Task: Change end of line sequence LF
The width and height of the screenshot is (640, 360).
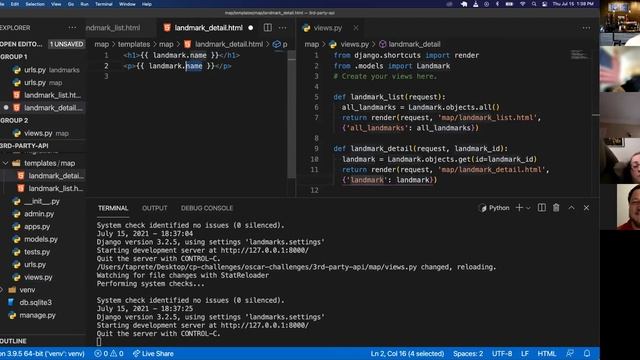Action: [x=525, y=353]
